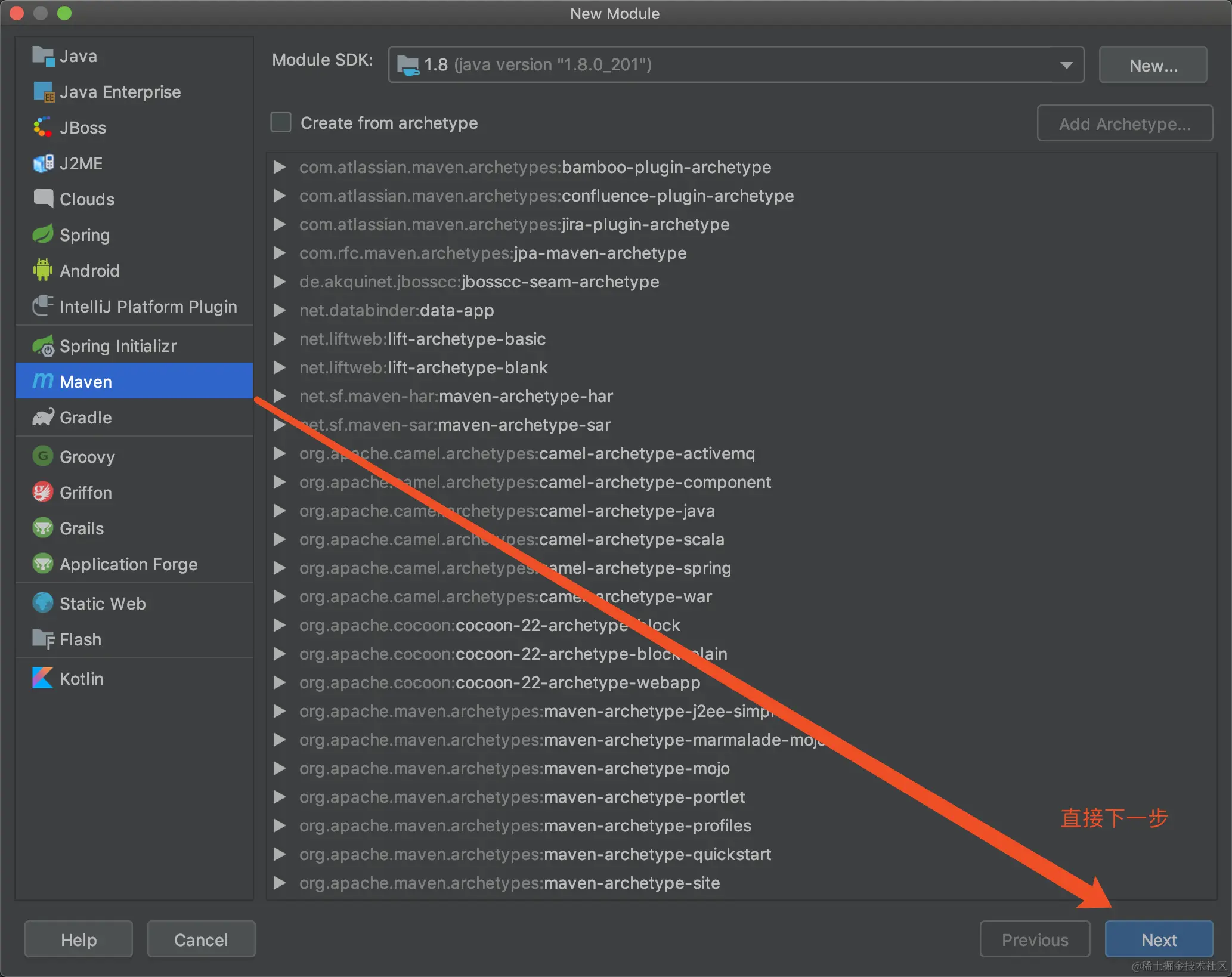The image size is (1232, 977).
Task: Click the Next button
Action: (x=1159, y=939)
